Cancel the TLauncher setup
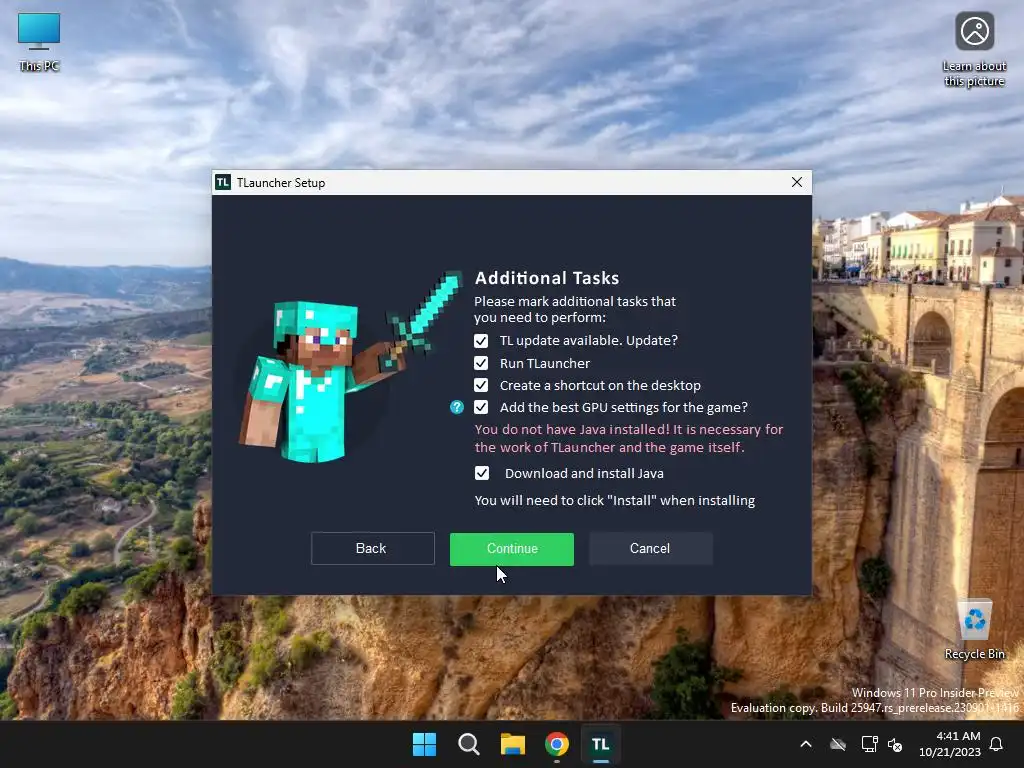Screen dimensions: 1024x768 tap(650, 549)
